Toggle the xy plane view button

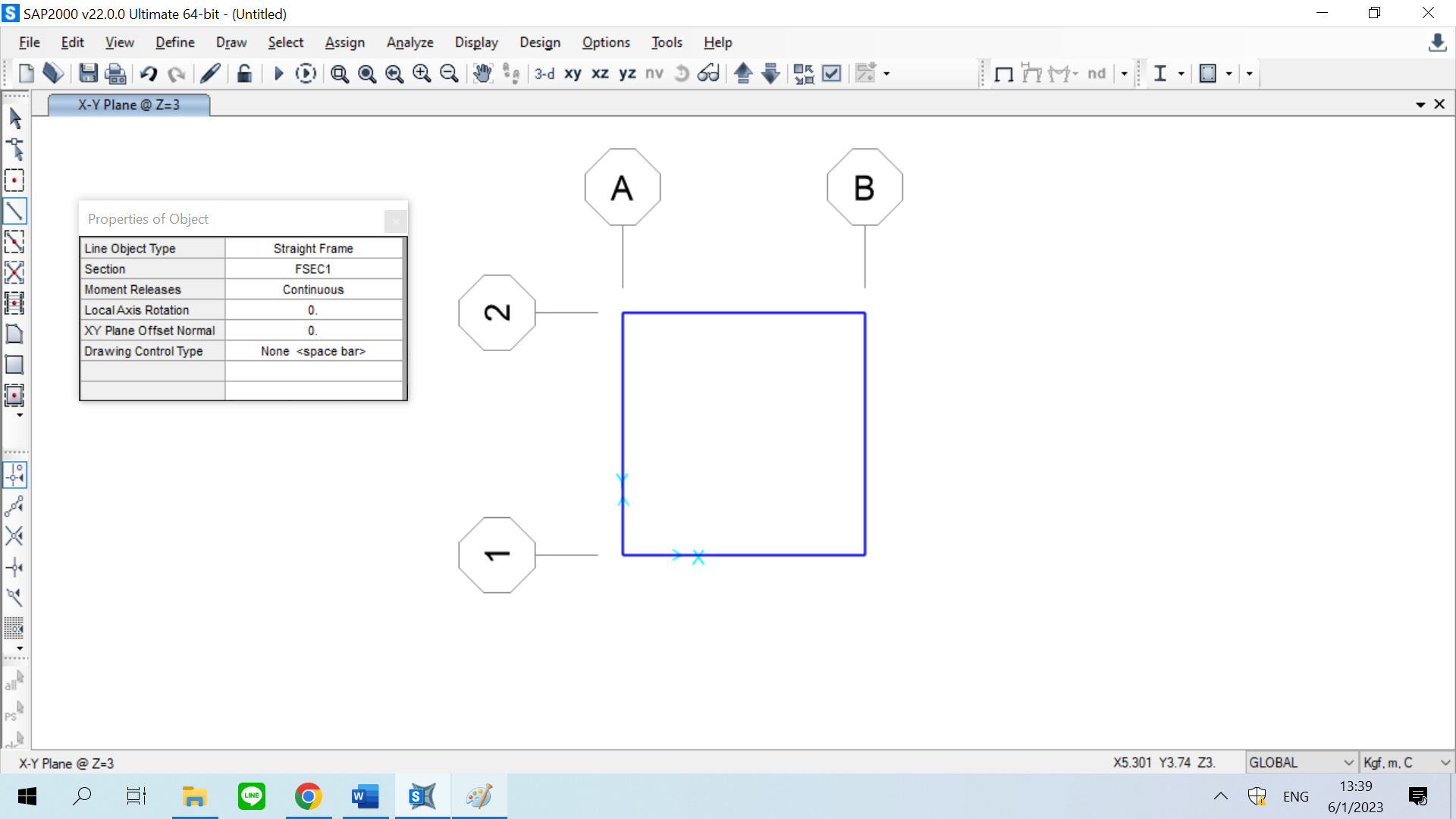[573, 74]
